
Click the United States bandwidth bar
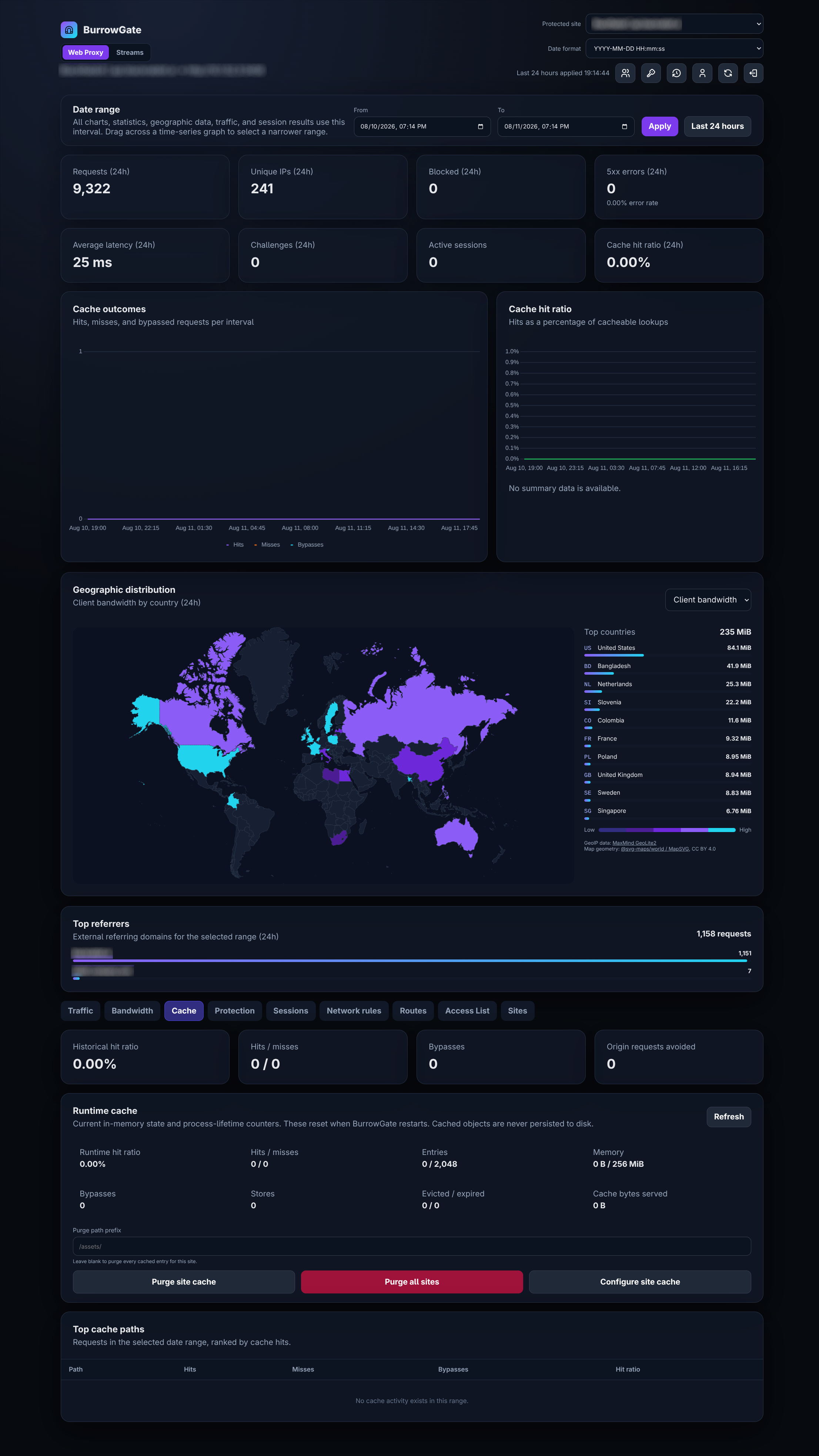614,655
